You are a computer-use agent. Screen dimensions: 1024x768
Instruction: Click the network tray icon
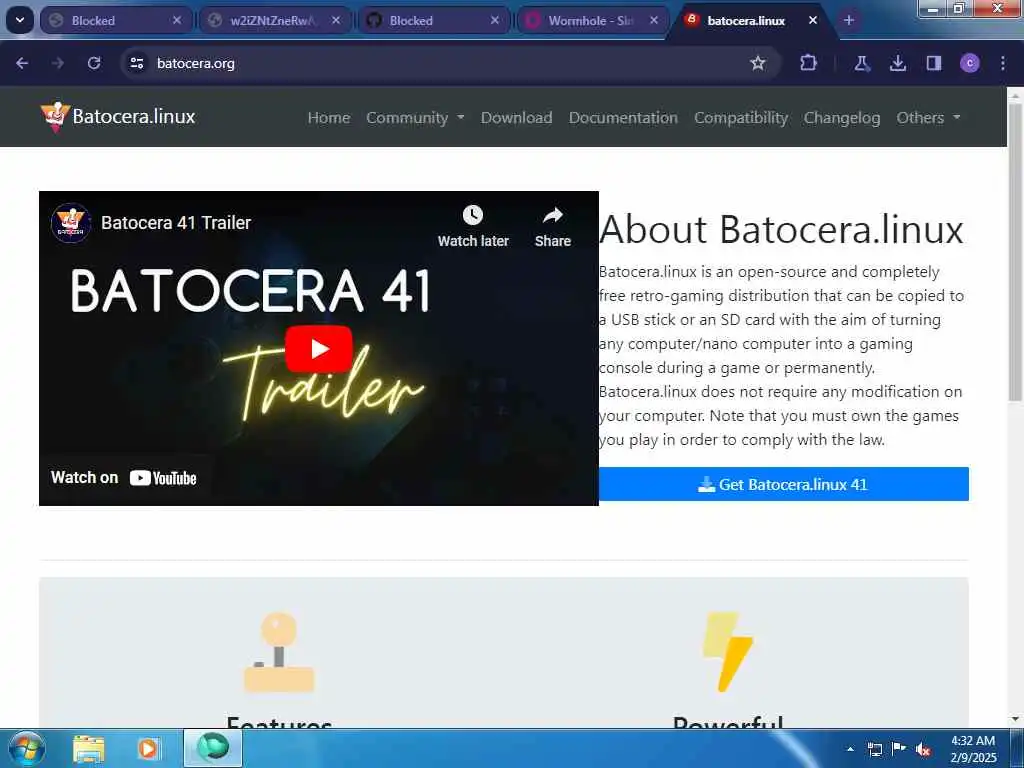pos(874,749)
